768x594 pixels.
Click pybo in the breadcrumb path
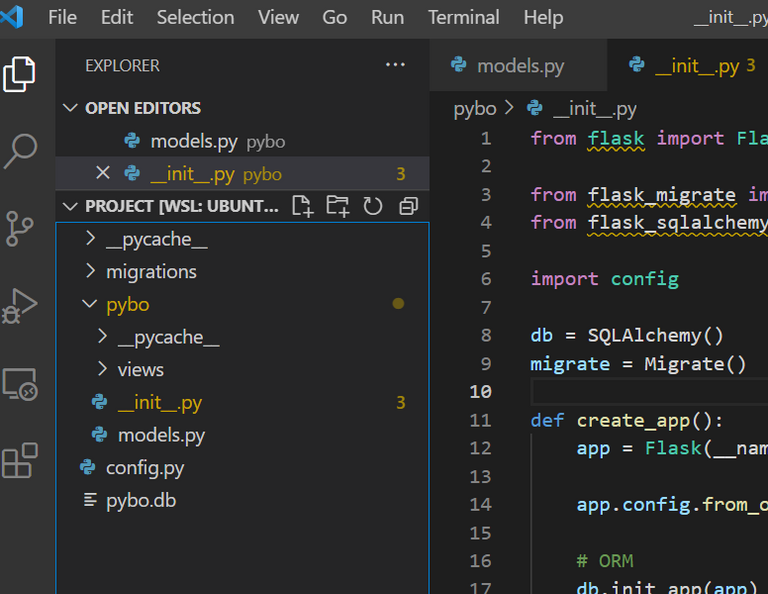point(475,109)
